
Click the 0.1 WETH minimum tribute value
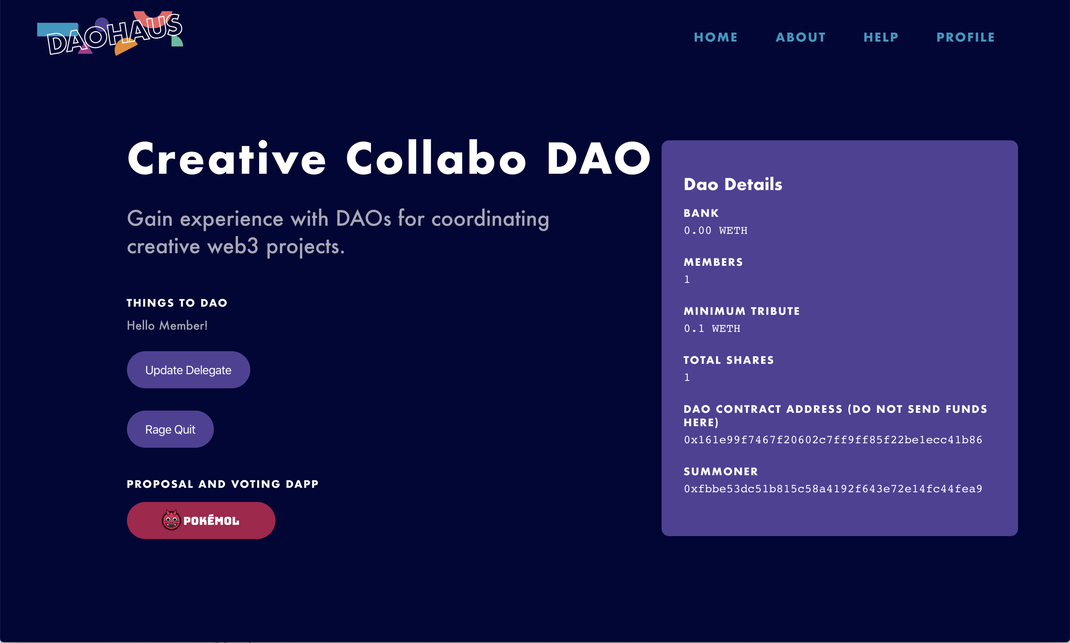point(712,328)
